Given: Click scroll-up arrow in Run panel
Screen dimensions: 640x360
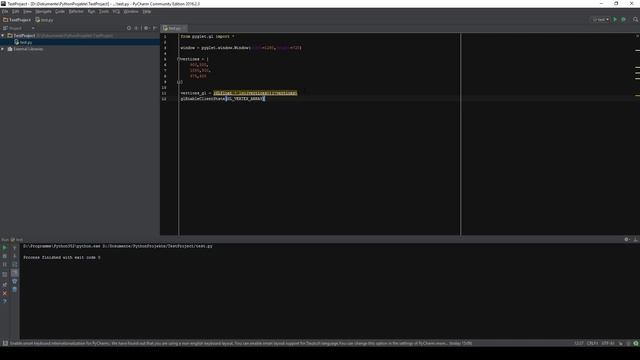Looking at the screenshot, I should [15, 248].
